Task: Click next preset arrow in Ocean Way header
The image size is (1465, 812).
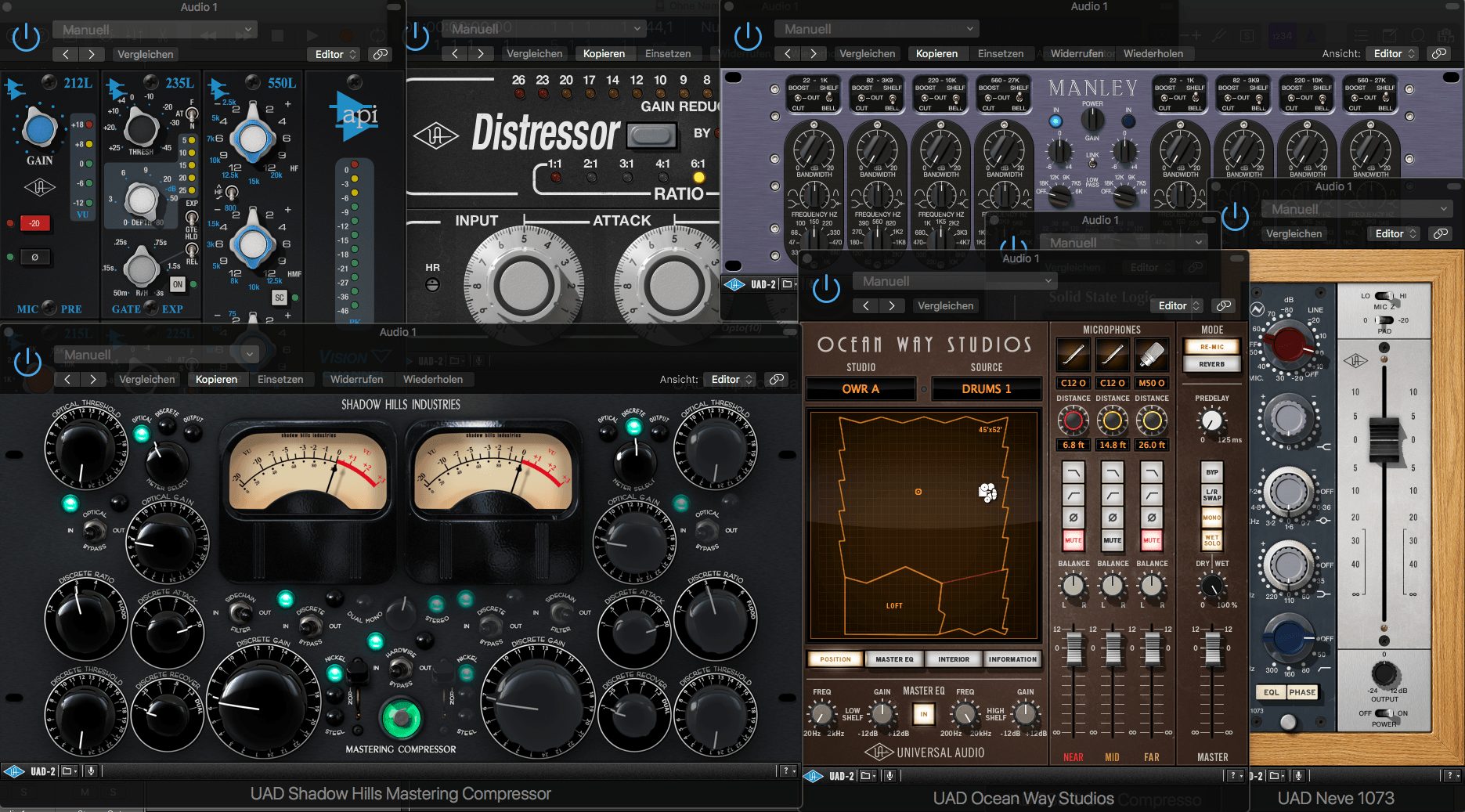Action: (x=892, y=305)
